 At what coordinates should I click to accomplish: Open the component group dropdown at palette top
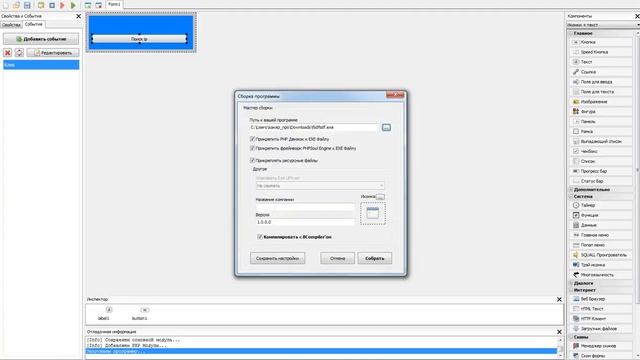602,25
